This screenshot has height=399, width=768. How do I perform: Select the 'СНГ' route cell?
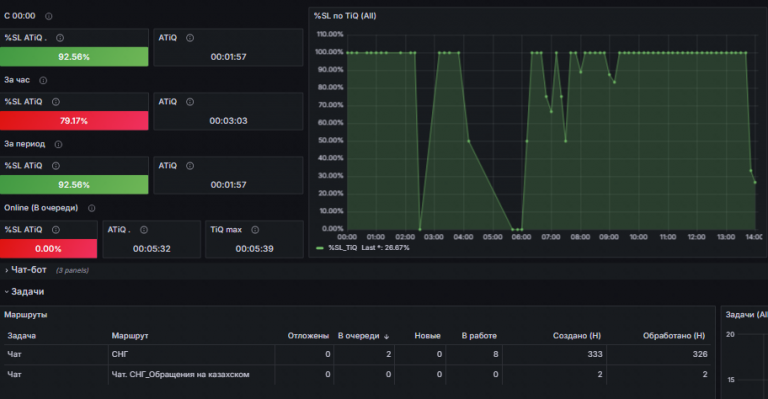point(192,354)
